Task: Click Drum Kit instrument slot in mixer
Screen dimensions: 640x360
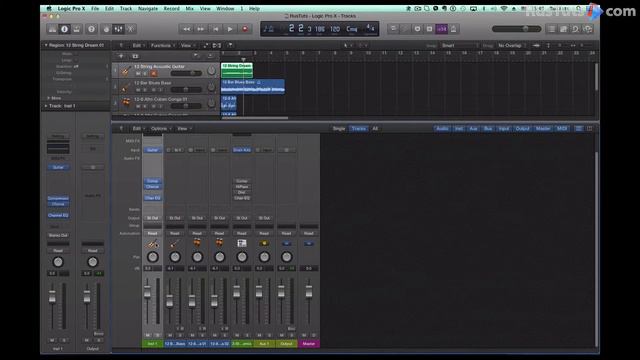Action: (242, 150)
